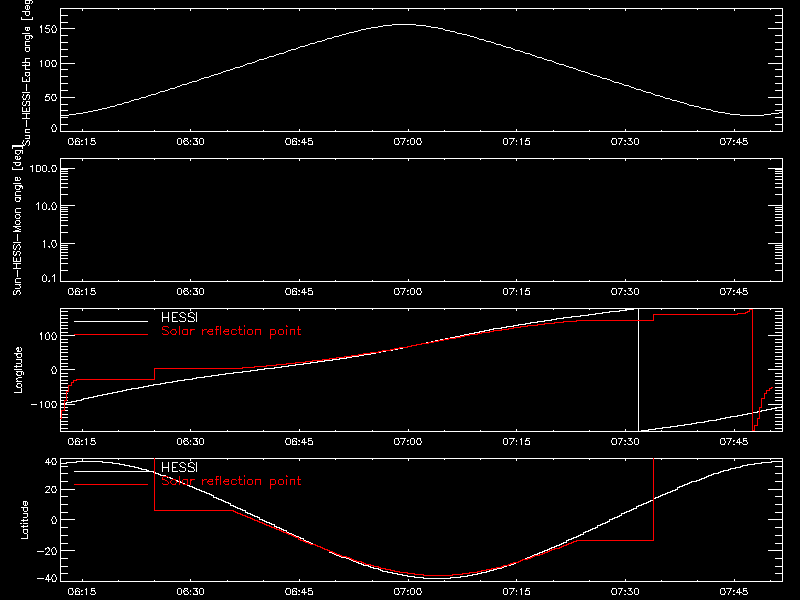Click 06:15 time label under Earth angle plot
This screenshot has height=600, width=800.
point(82,142)
